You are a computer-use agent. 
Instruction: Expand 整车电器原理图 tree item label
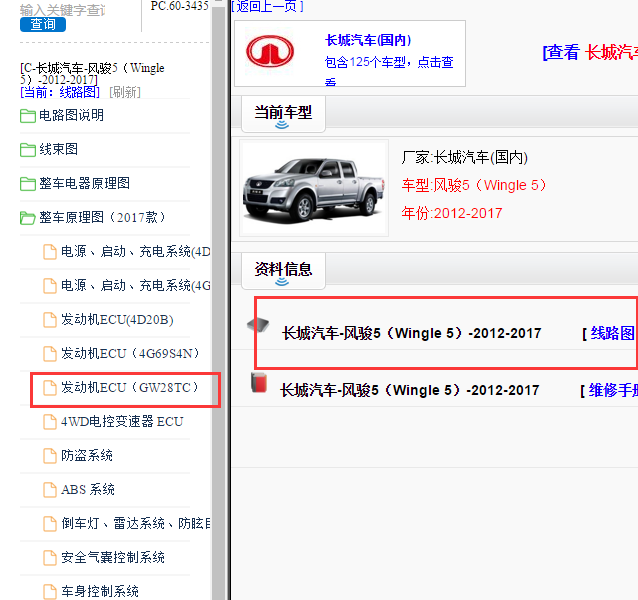click(x=84, y=183)
